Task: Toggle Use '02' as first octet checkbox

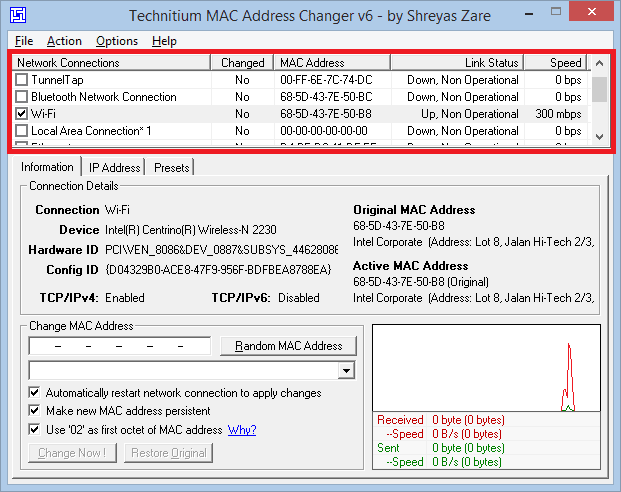Action: (x=34, y=429)
